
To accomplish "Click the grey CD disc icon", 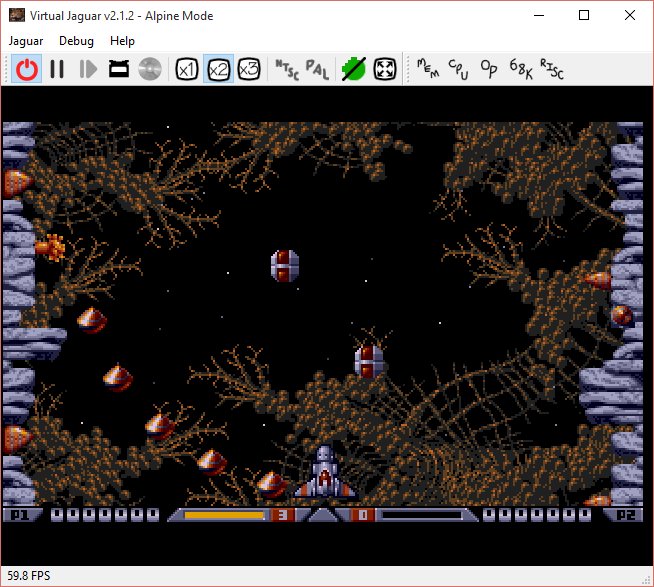I will tap(150, 69).
